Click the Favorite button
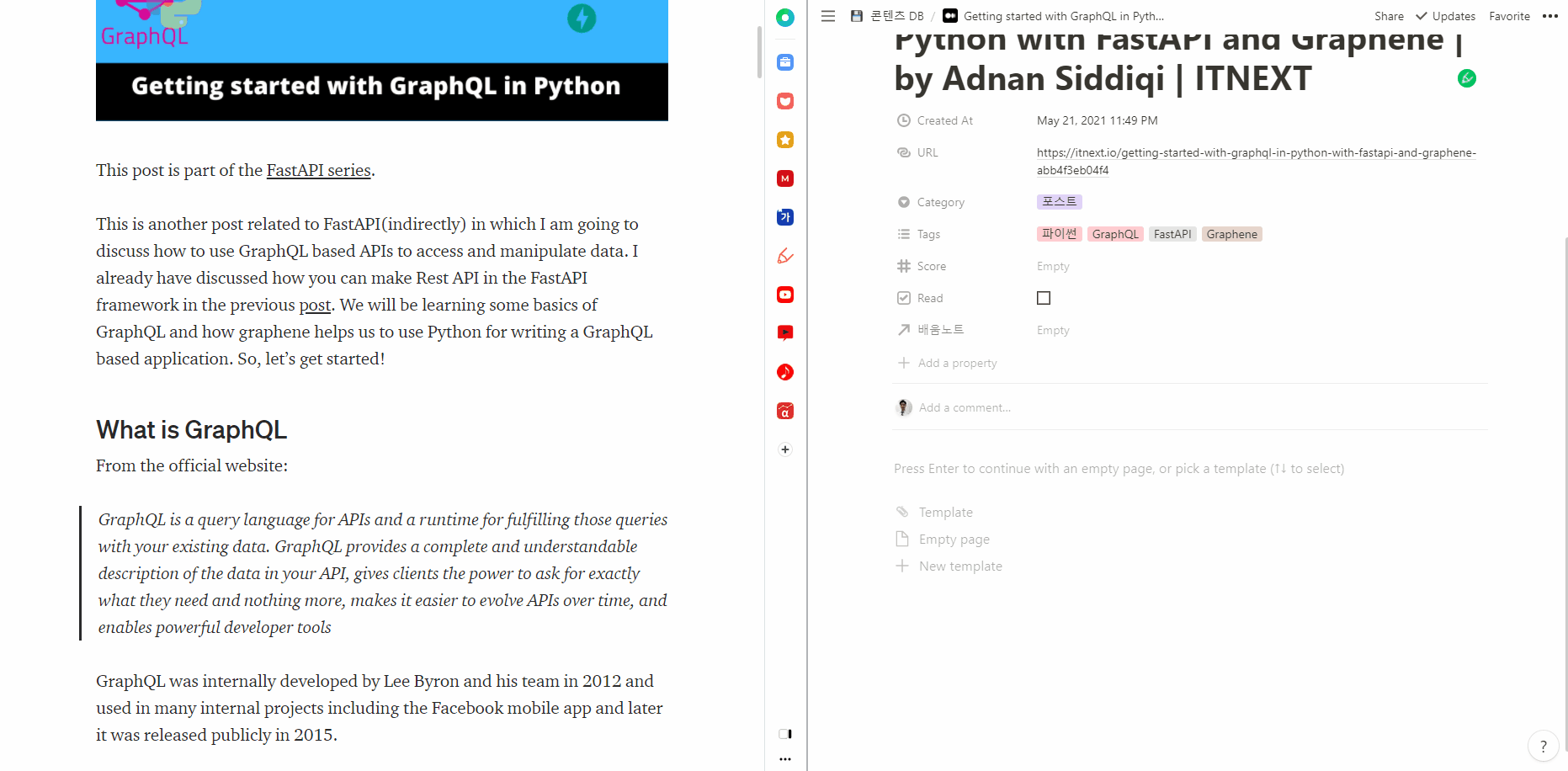This screenshot has width=1568, height=771. (x=1509, y=16)
